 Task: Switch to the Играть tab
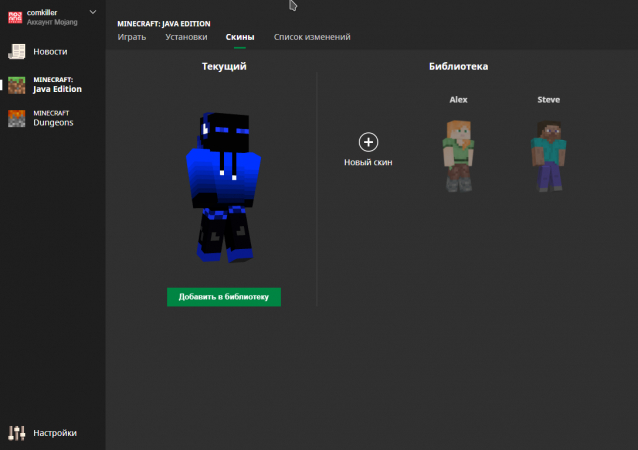[131, 37]
